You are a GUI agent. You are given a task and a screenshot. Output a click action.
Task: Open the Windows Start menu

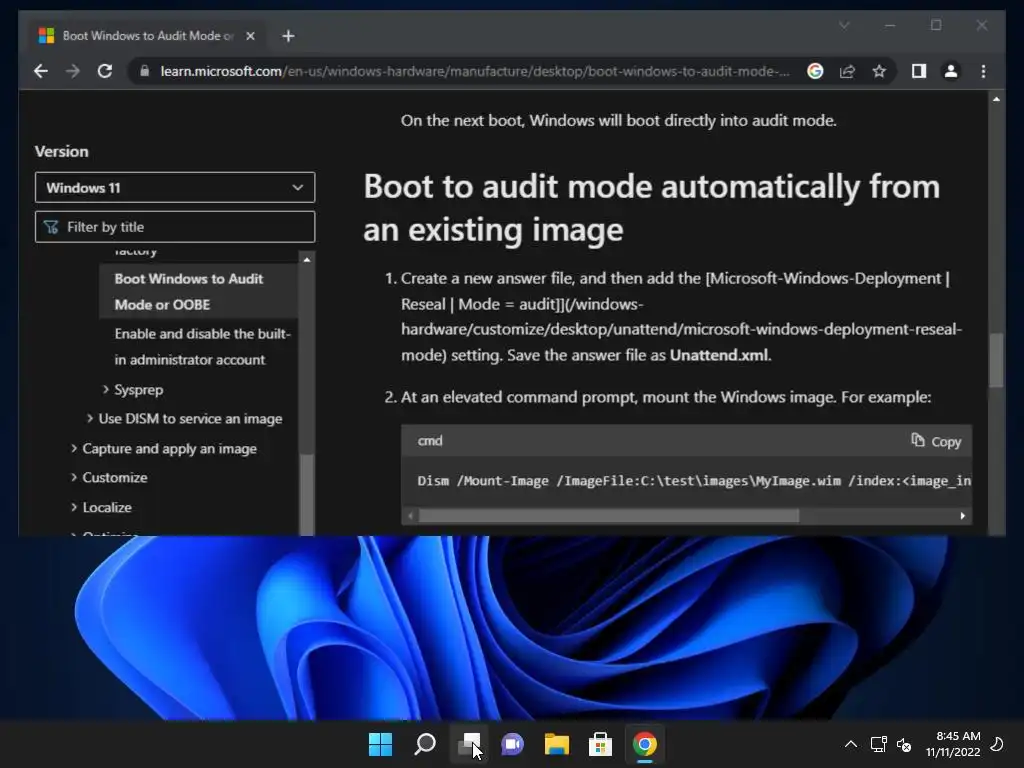pyautogui.click(x=380, y=744)
